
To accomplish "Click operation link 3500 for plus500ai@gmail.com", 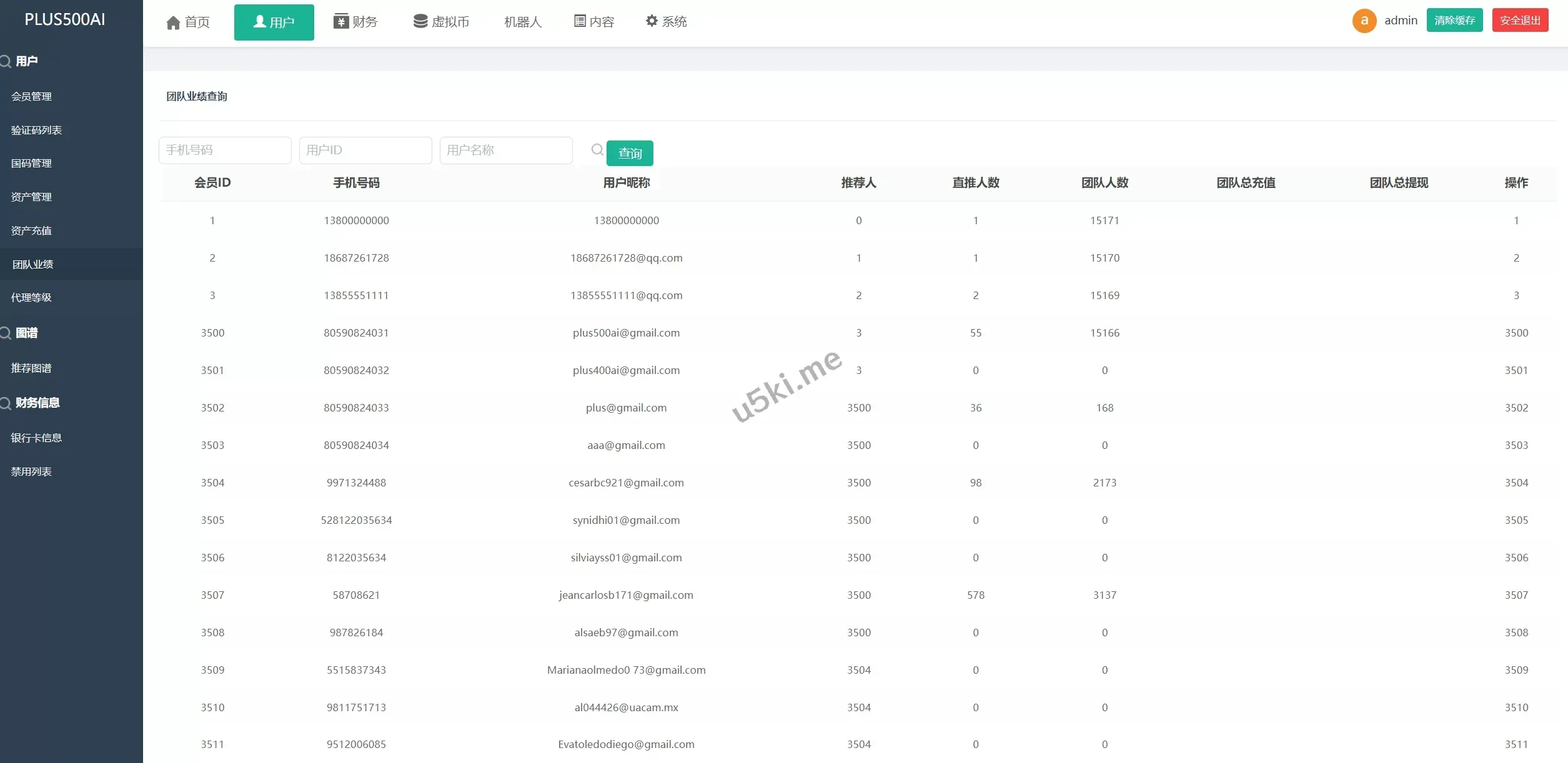I will click(x=1516, y=333).
